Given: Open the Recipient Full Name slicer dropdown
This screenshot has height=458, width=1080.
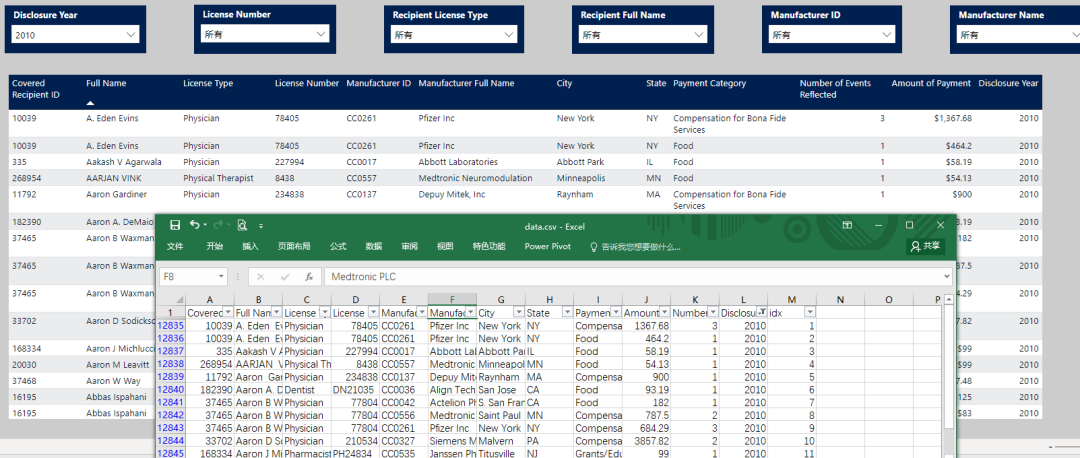Looking at the screenshot, I should pyautogui.click(x=642, y=34).
